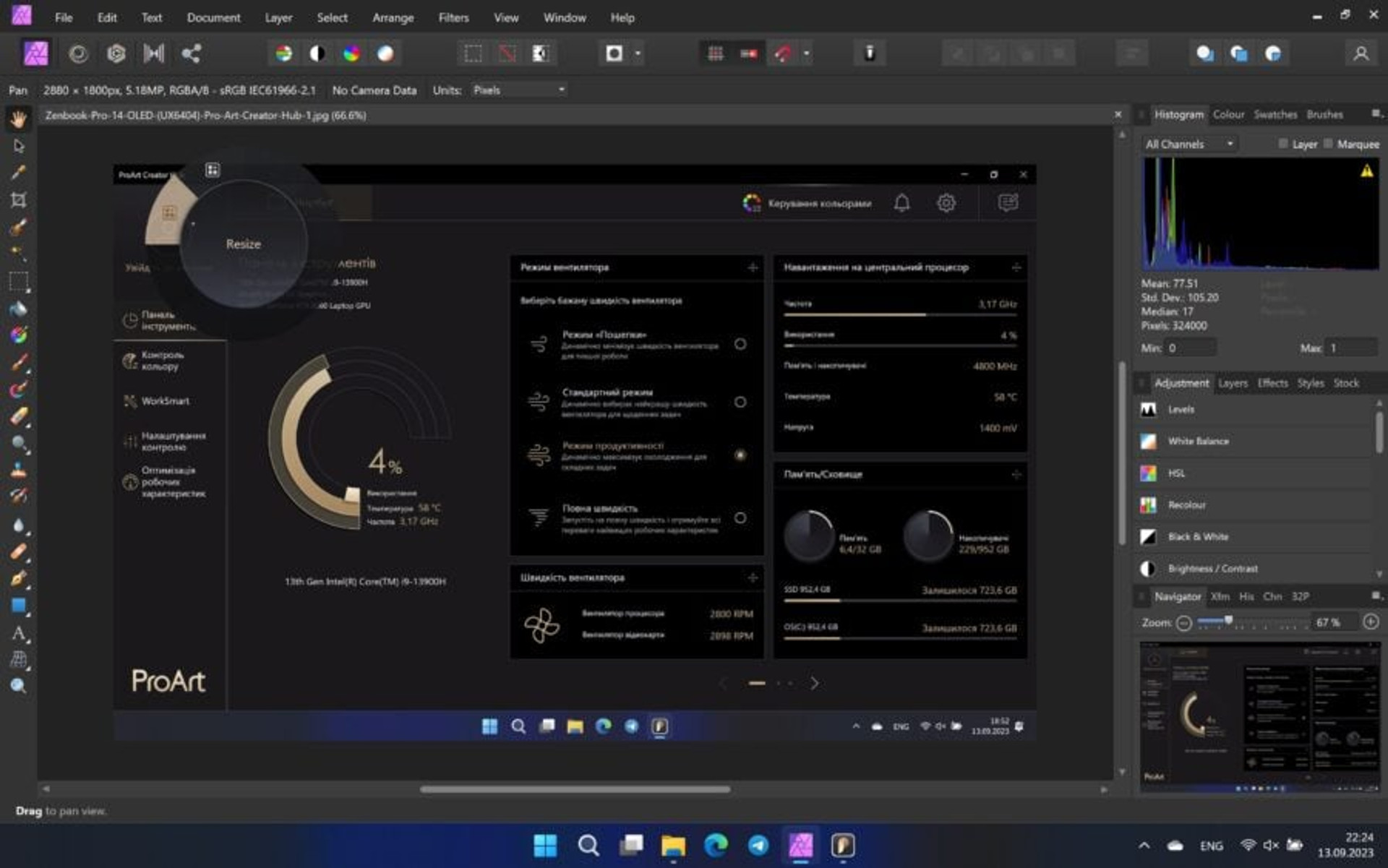Viewport: 1388px width, 868px height.
Task: Open Quick Mask options dropdown arrow
Action: point(638,53)
